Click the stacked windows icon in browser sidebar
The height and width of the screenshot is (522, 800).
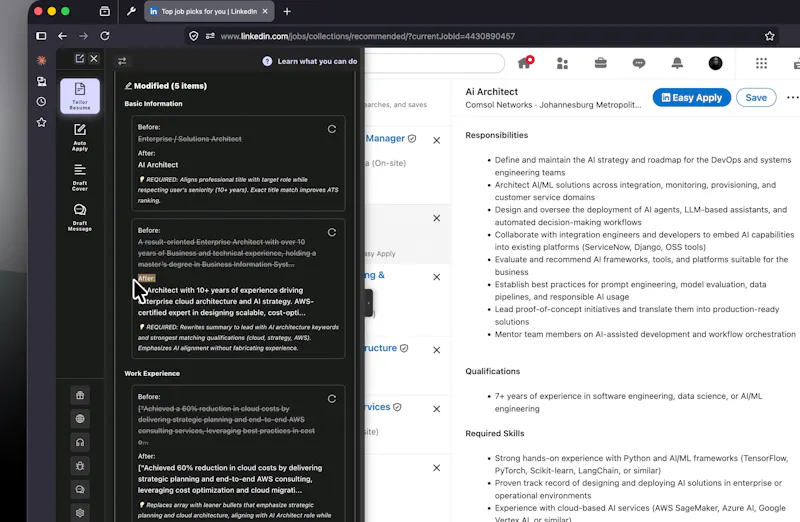[x=41, y=81]
